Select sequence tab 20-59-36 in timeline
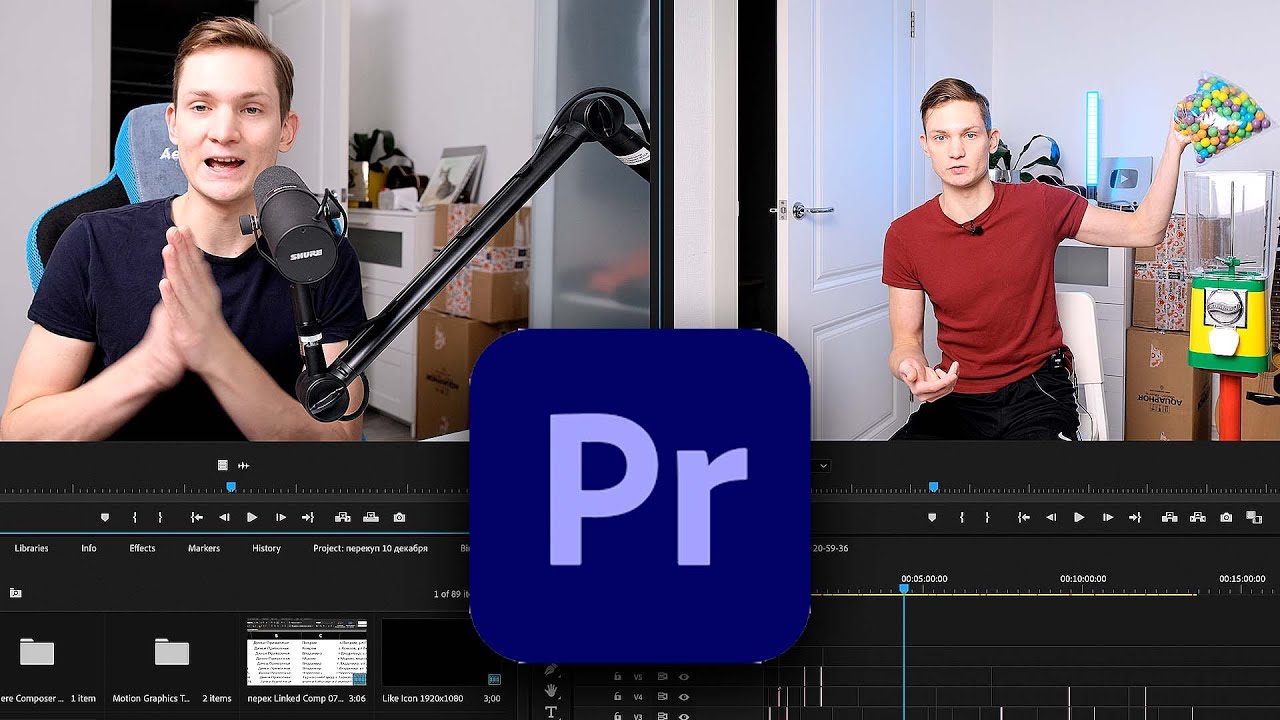Screen dimensions: 1280x720 tap(830, 548)
